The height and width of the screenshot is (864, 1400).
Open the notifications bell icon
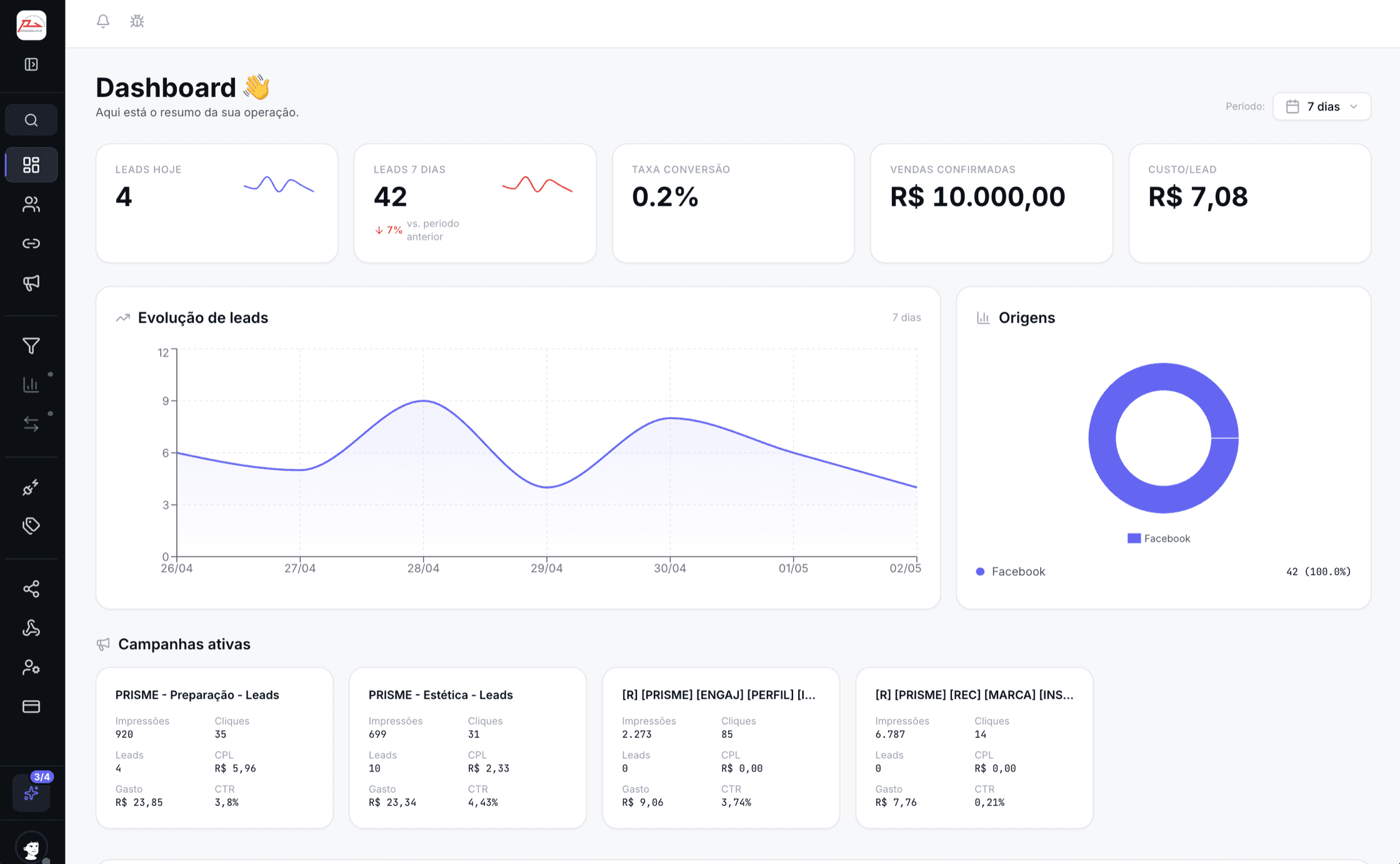pyautogui.click(x=103, y=21)
